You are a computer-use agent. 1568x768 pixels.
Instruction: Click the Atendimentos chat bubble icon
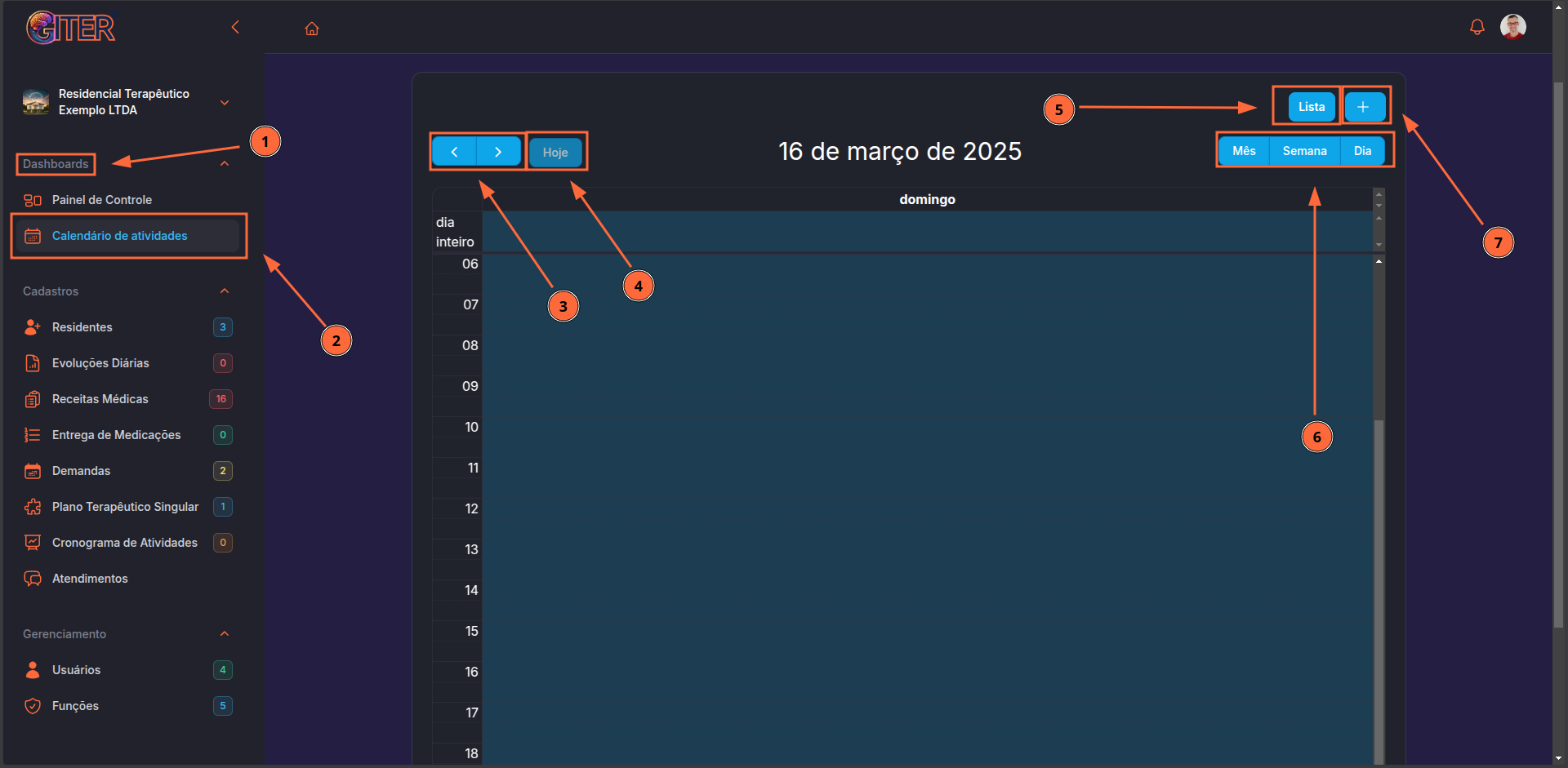coord(33,579)
